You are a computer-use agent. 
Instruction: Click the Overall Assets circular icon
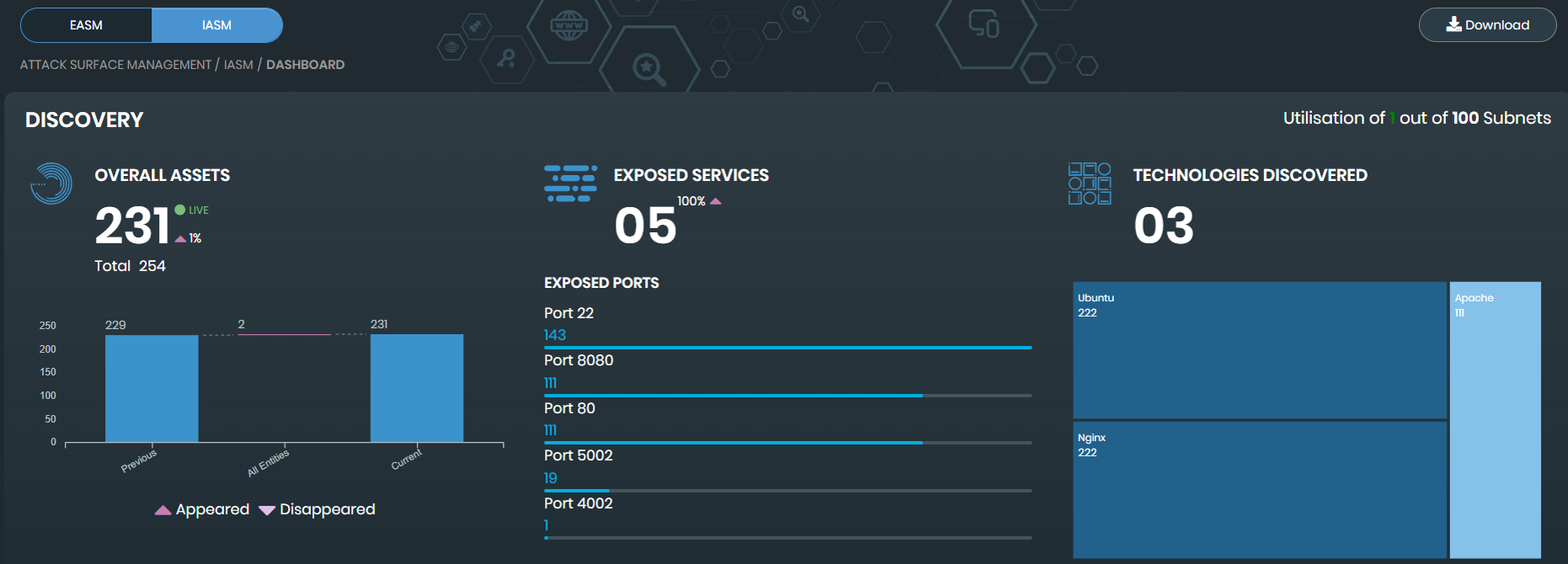pos(51,184)
